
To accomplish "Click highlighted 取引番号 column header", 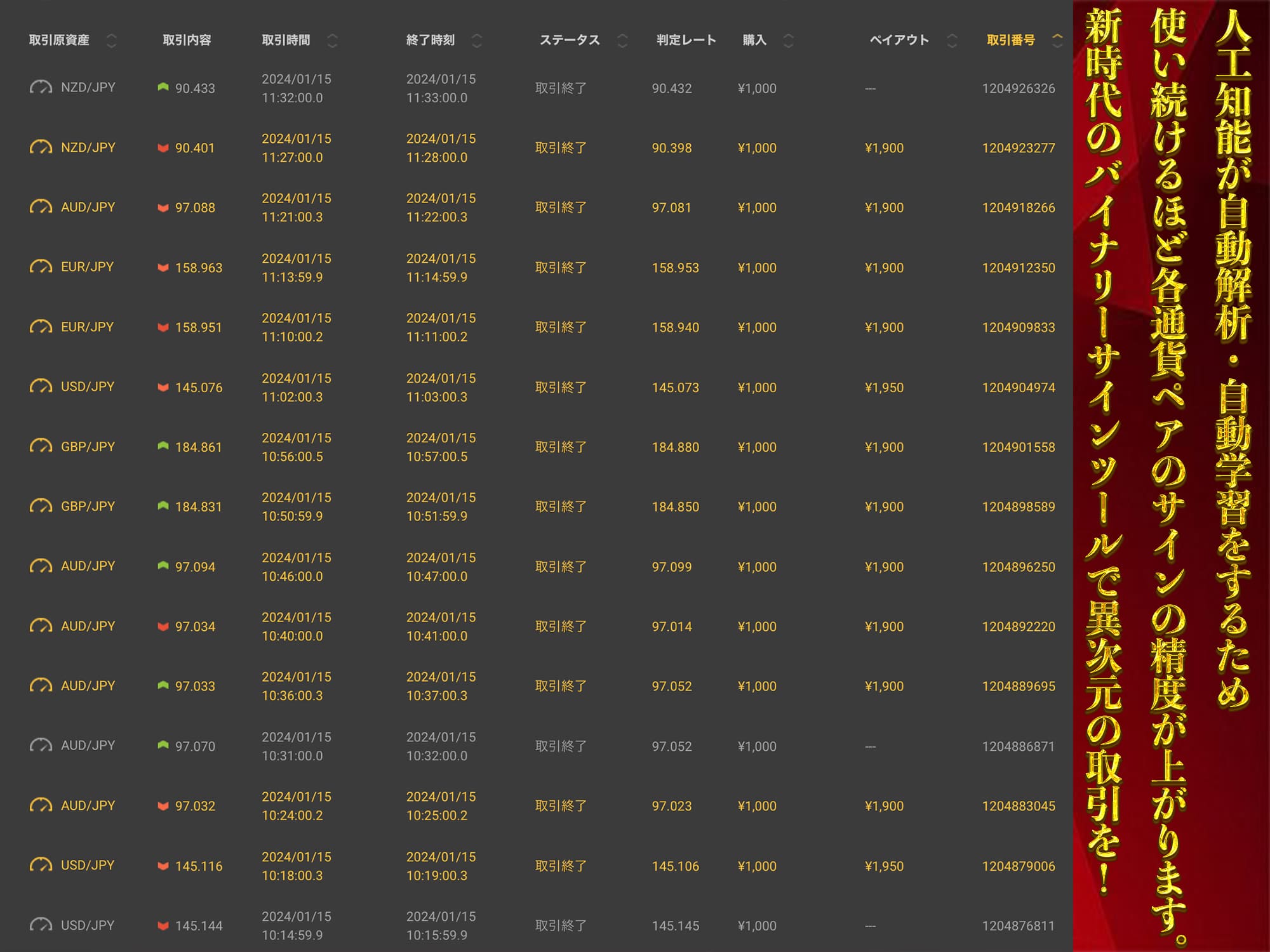I will tap(1010, 40).
